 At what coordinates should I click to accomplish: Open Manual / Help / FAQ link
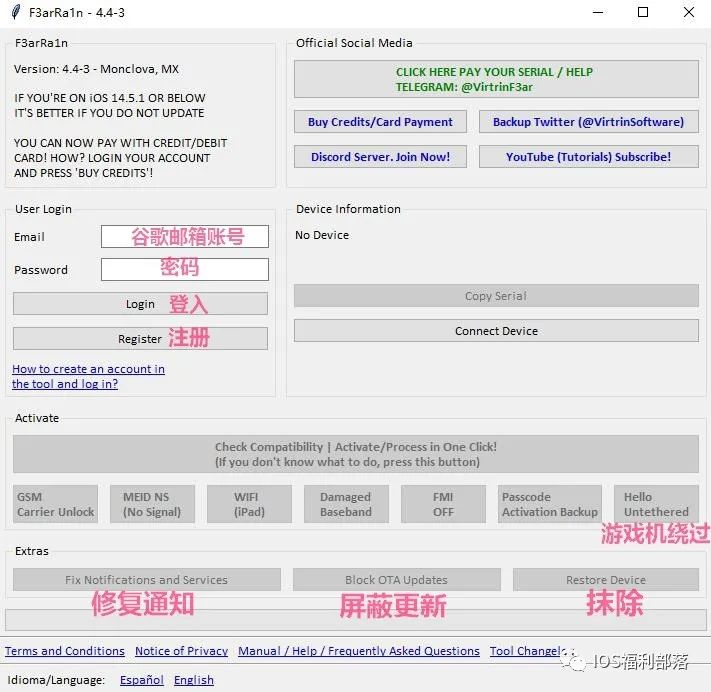click(359, 651)
